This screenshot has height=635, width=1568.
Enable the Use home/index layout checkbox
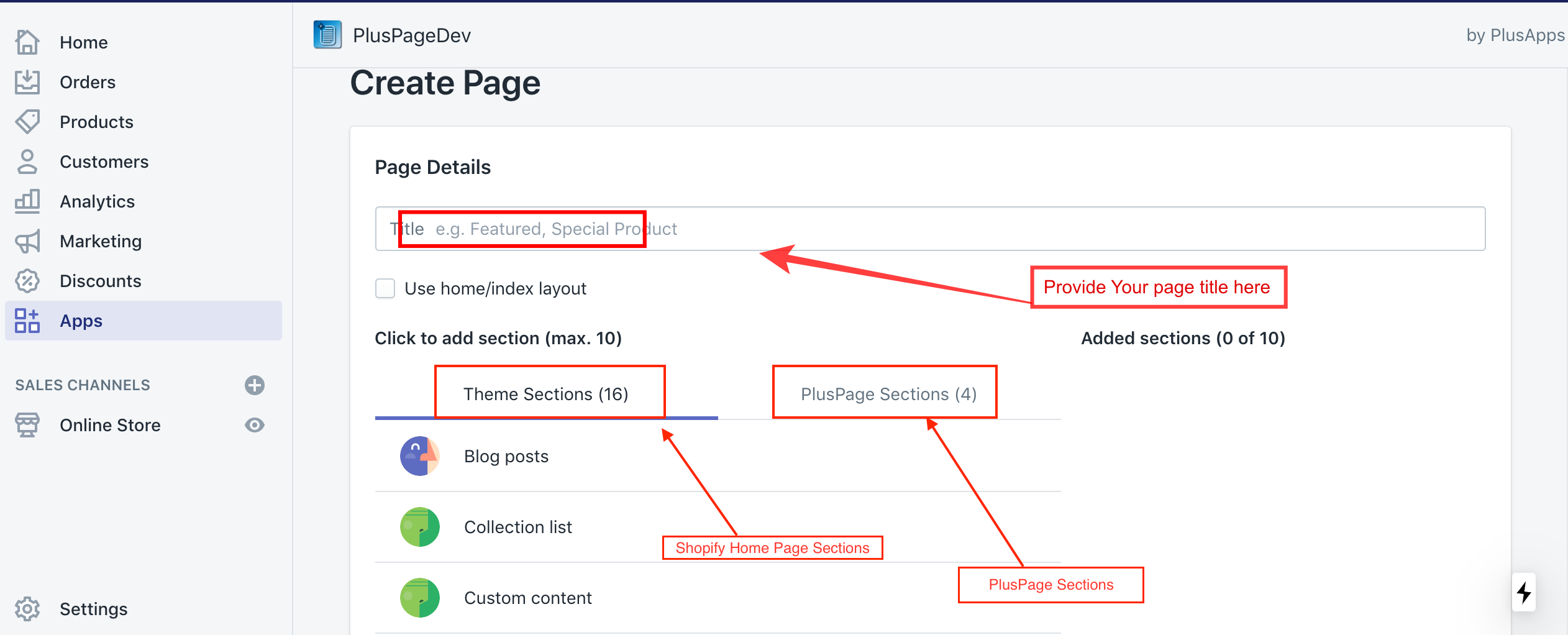click(x=385, y=288)
